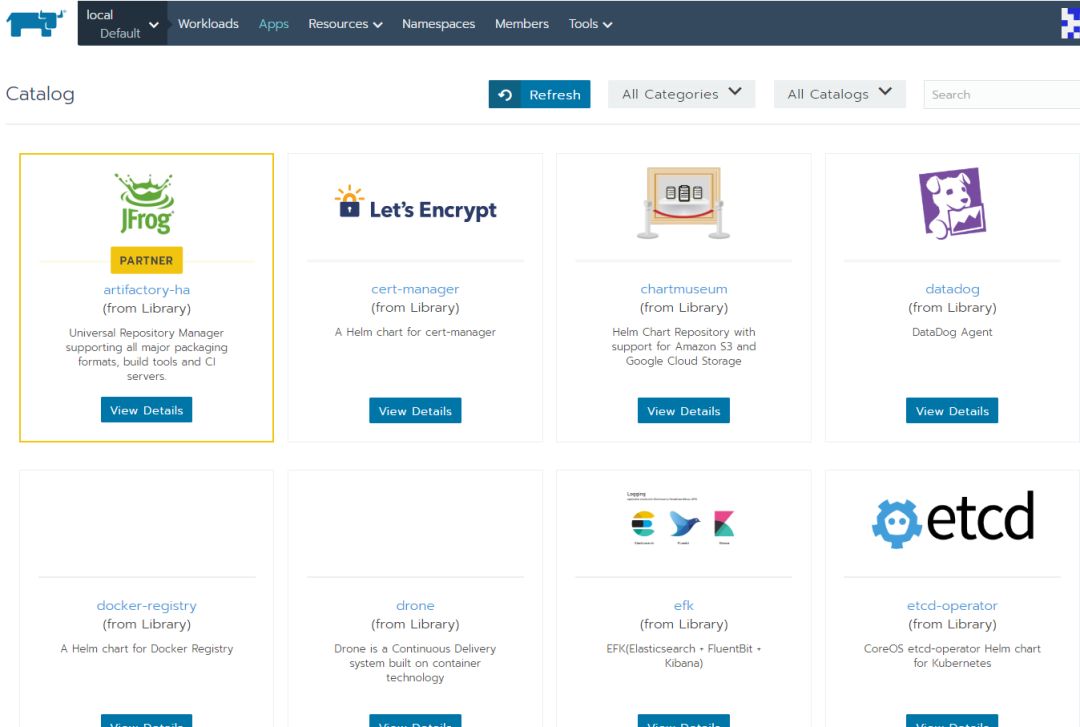This screenshot has height=727, width=1080.
Task: Expand the local Default cluster selector
Action: click(x=123, y=23)
